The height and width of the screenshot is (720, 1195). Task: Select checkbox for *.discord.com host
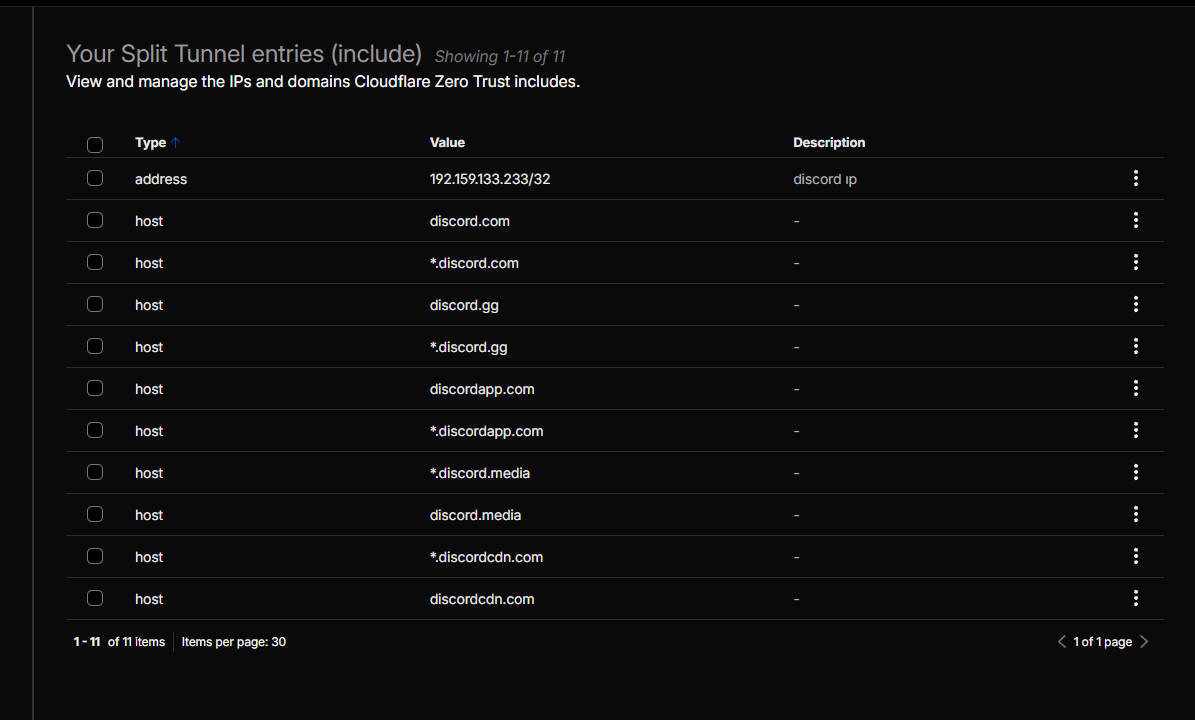coord(95,263)
